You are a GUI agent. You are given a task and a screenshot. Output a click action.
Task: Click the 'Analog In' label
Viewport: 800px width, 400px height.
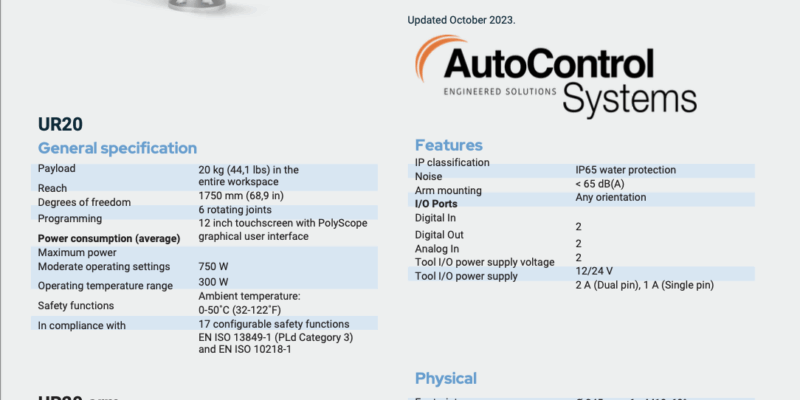click(437, 249)
